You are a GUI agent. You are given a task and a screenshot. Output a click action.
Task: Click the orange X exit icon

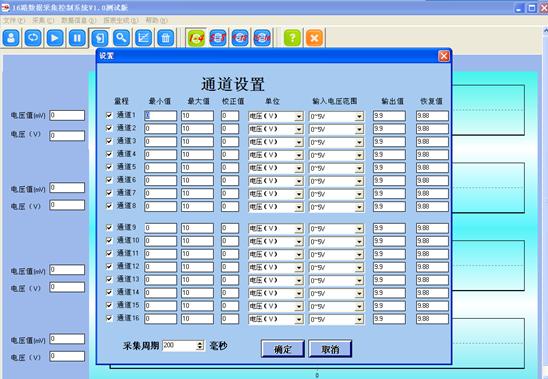point(314,38)
